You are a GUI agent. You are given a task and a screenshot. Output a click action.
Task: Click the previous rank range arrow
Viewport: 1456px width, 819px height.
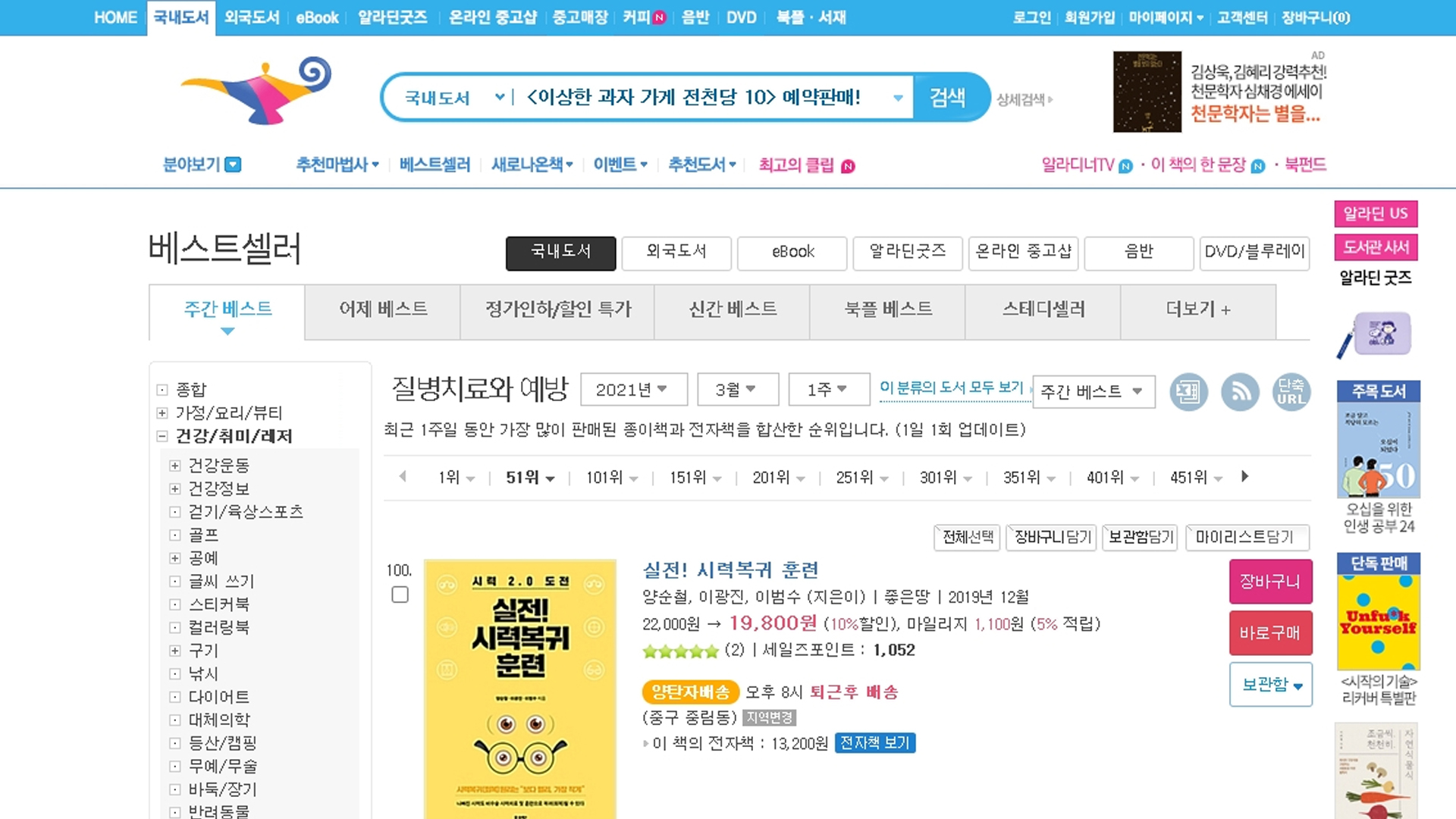coord(403,476)
